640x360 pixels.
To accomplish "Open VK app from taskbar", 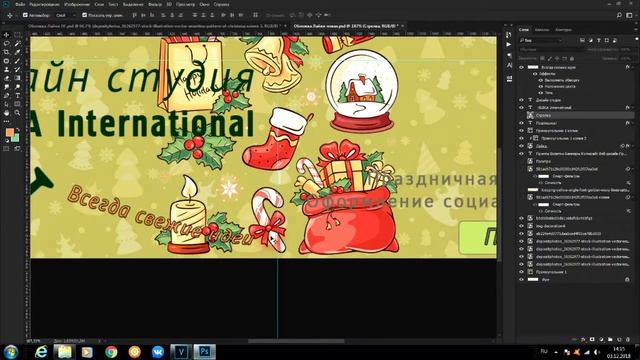I will [x=158, y=351].
